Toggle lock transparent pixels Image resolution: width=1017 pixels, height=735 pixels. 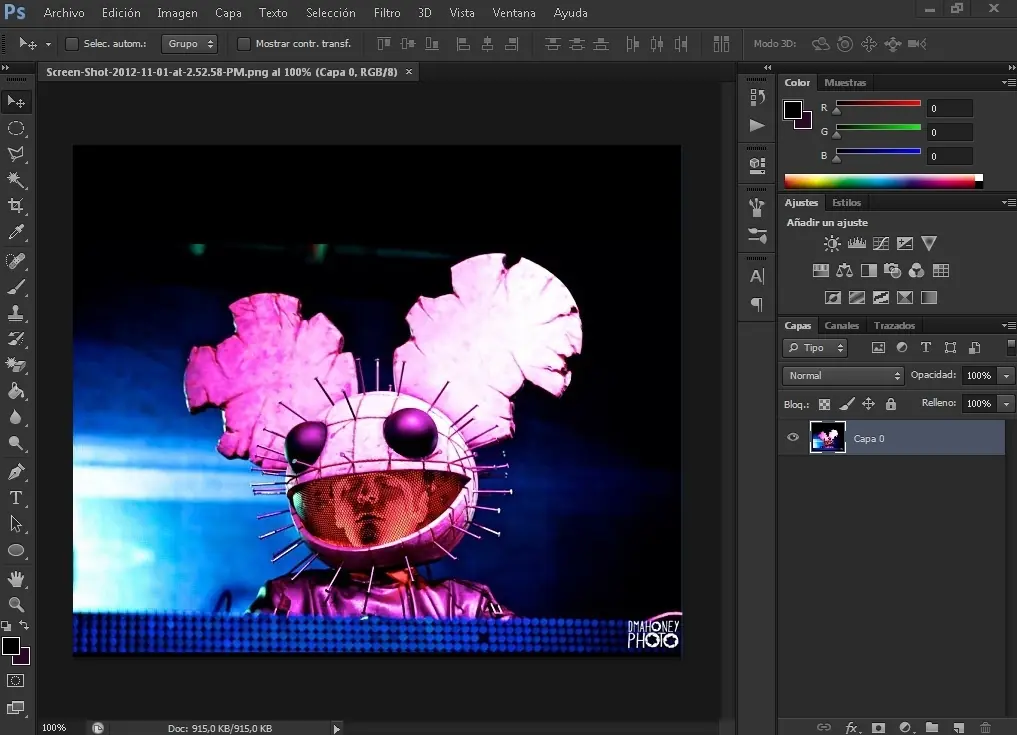click(824, 404)
